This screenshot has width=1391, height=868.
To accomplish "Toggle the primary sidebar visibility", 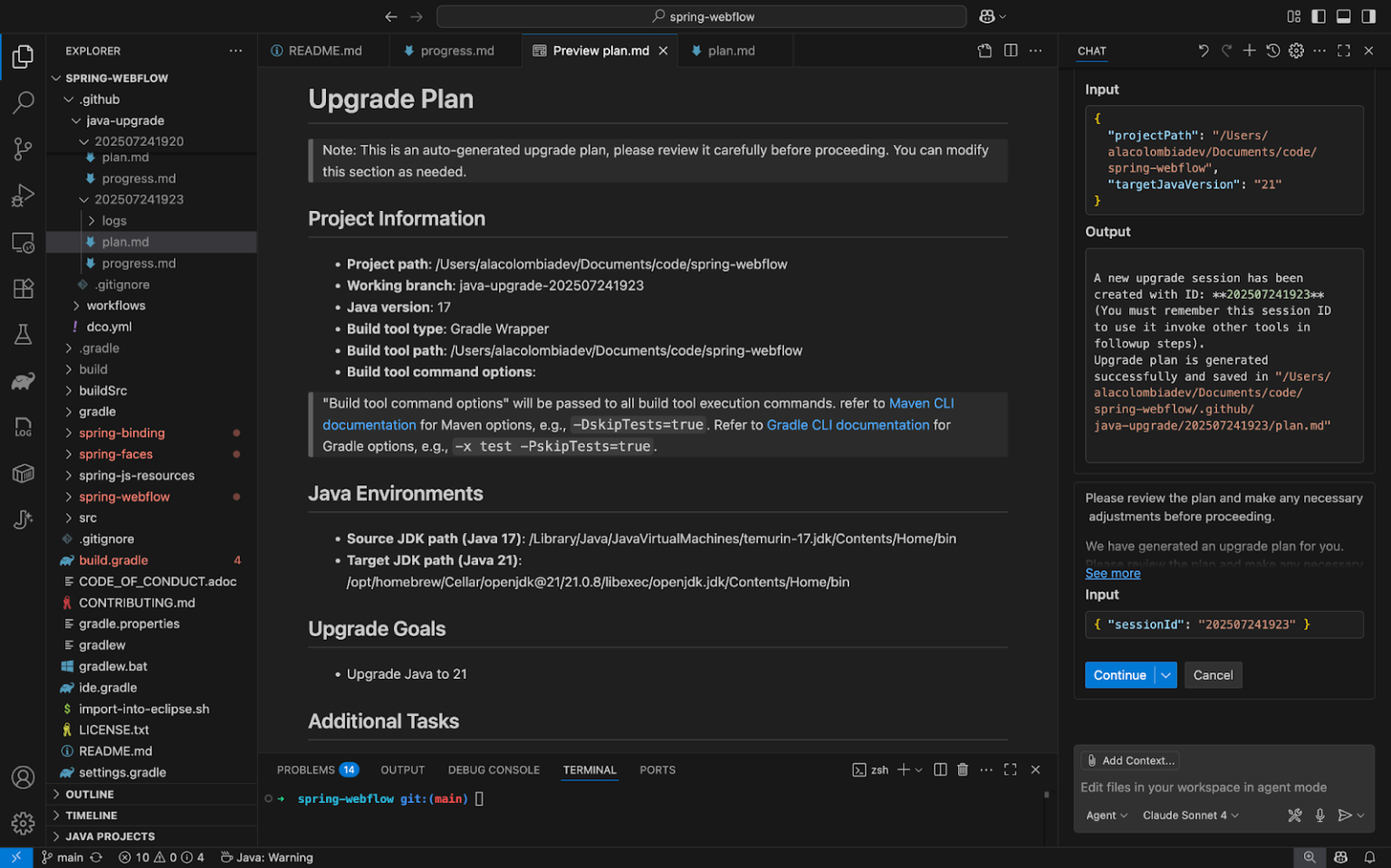I will click(x=1319, y=15).
